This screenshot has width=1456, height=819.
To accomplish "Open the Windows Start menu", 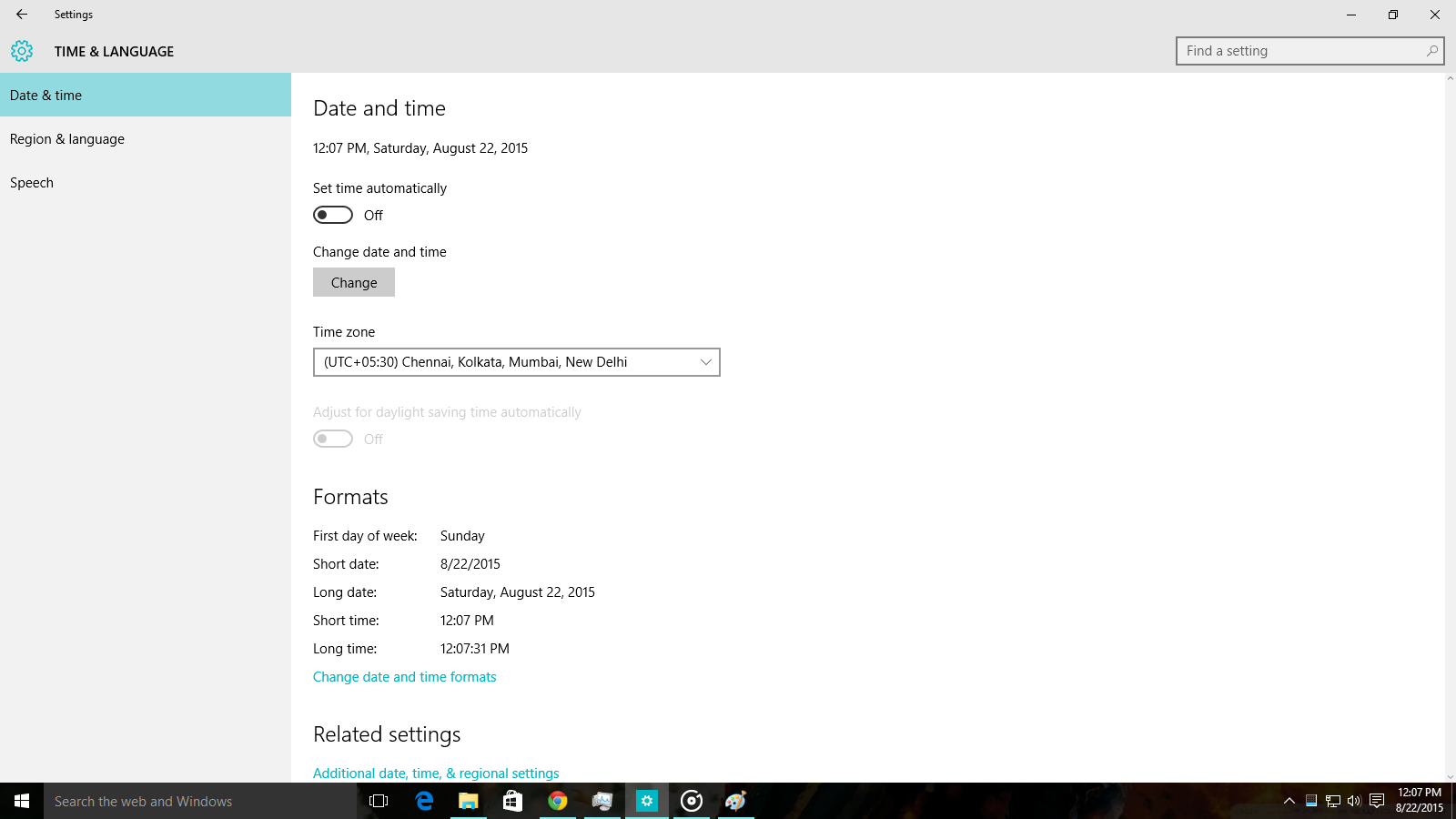I will 22,801.
